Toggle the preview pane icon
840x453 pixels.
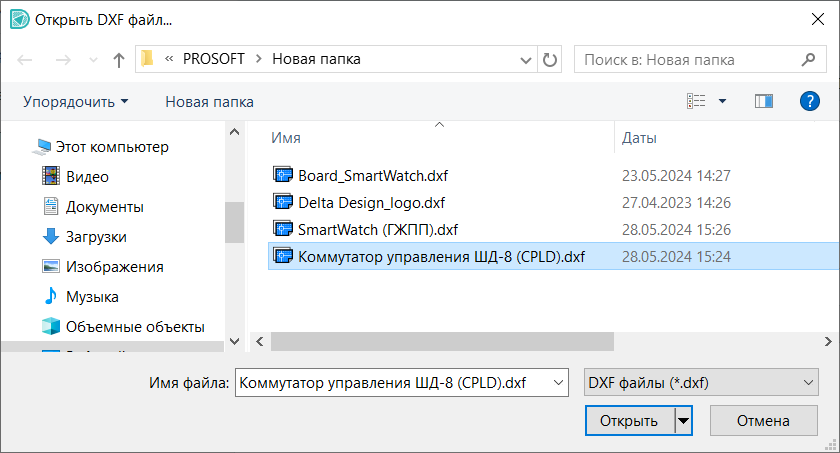point(765,101)
